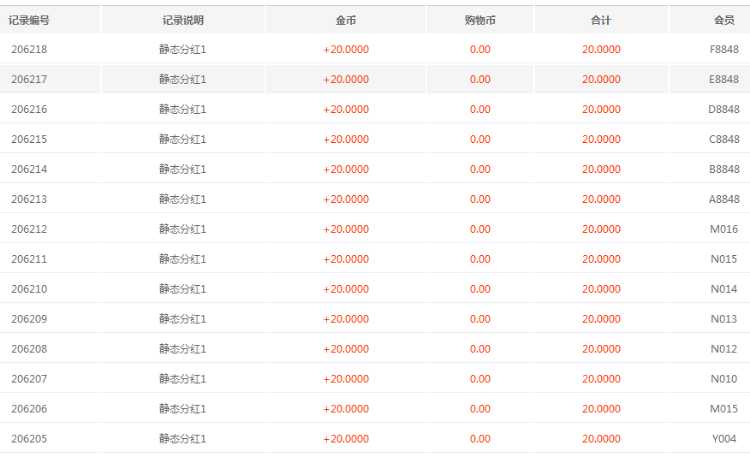Click the 合计 column header
Viewport: 750px width, 457px height.
coord(601,20)
